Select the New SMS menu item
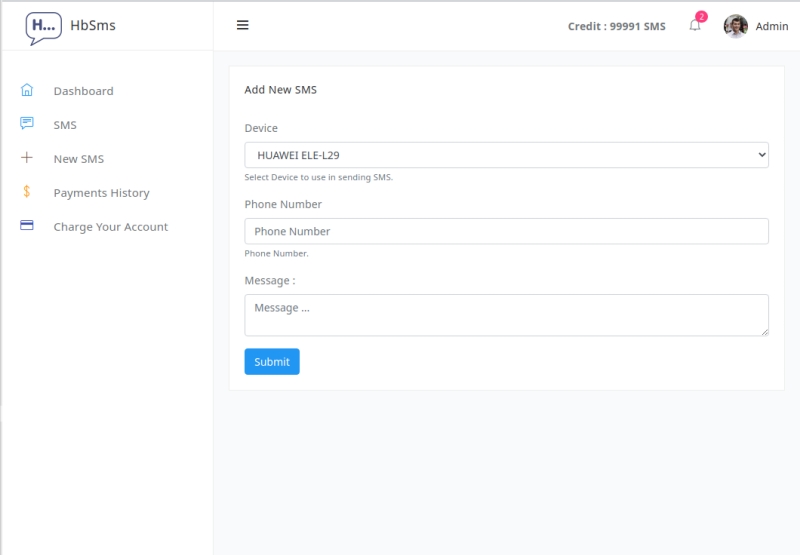The height and width of the screenshot is (555, 800). (78, 159)
